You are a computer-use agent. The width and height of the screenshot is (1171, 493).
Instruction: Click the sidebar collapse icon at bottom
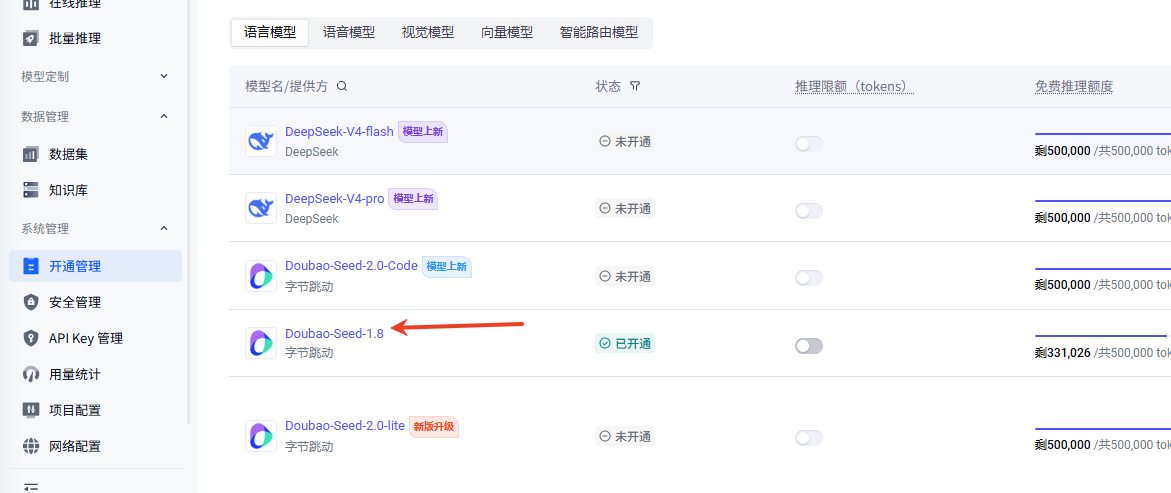(x=31, y=487)
